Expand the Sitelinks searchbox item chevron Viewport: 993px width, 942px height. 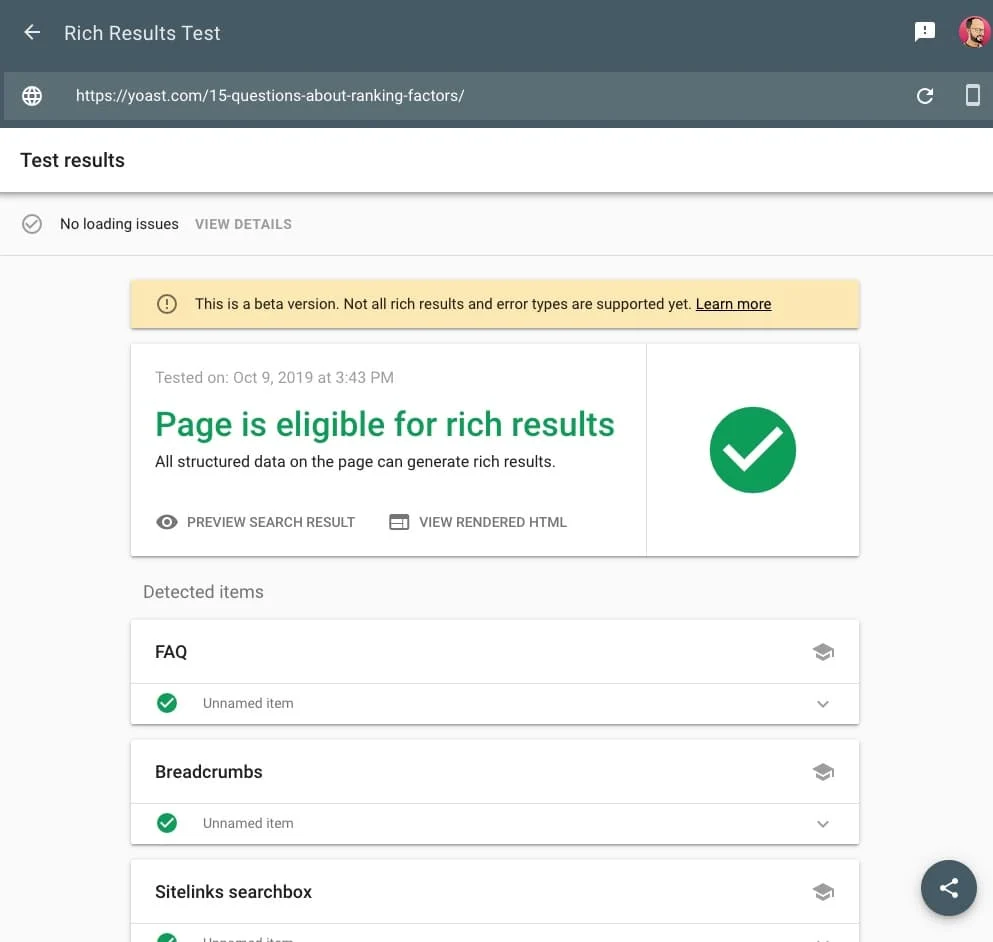click(823, 936)
